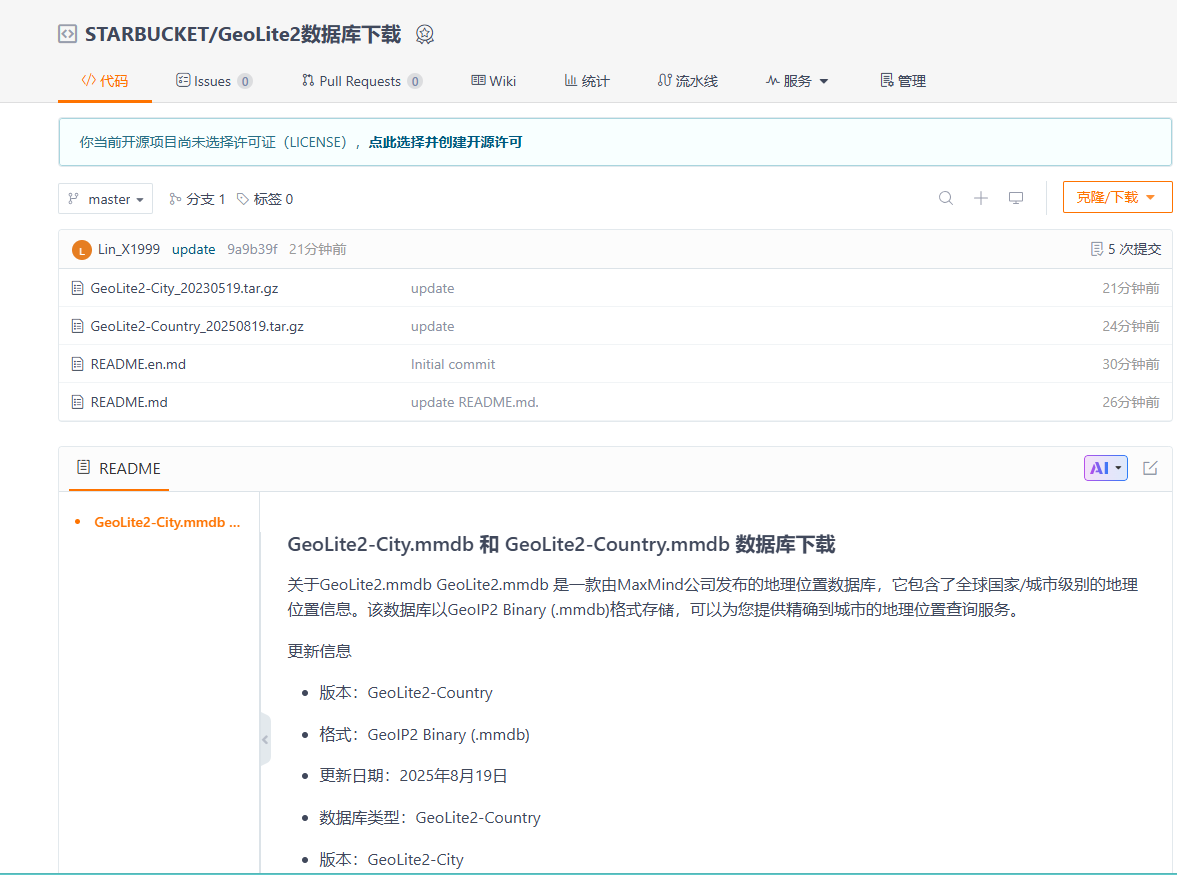Image resolution: width=1177 pixels, height=875 pixels.
Task: Expand the 克隆/下载 dropdown
Action: click(x=1117, y=197)
